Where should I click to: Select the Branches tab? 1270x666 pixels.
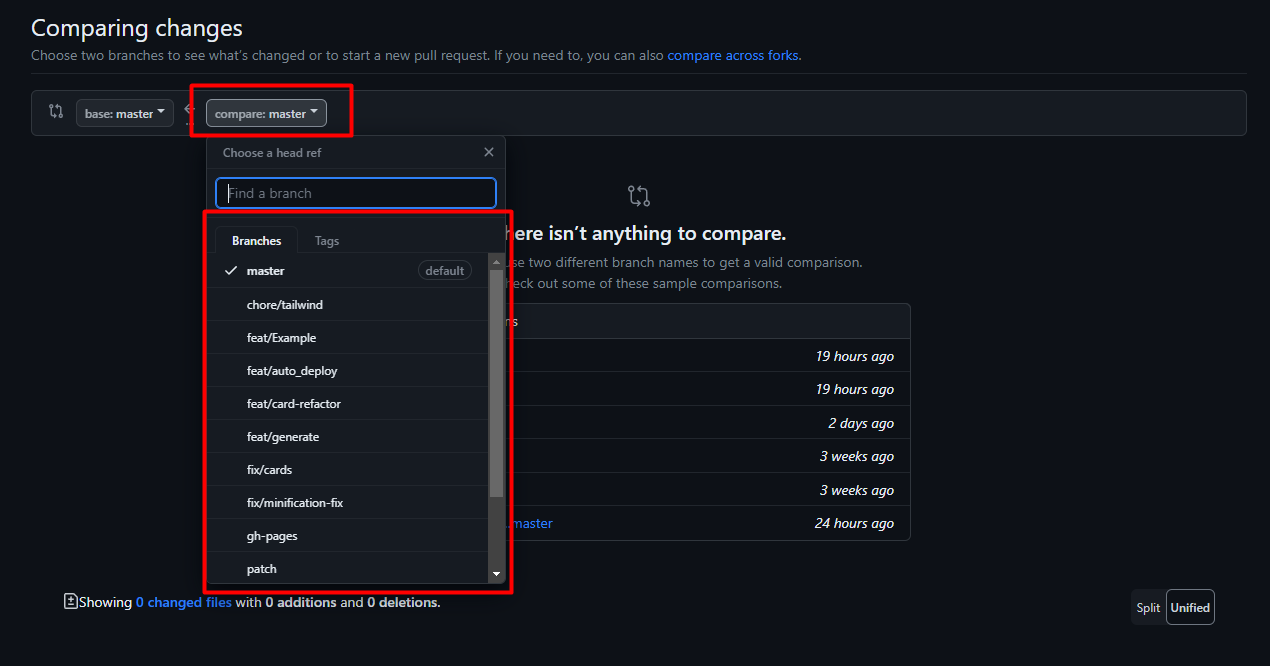click(x=256, y=241)
